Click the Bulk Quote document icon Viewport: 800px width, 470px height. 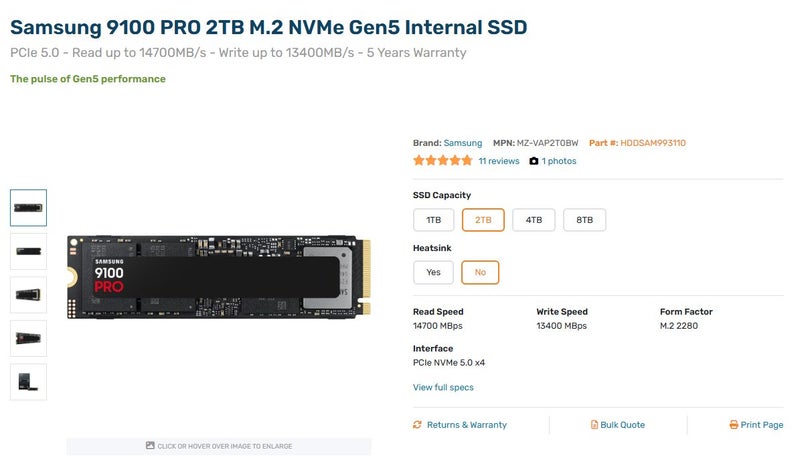(x=594, y=425)
